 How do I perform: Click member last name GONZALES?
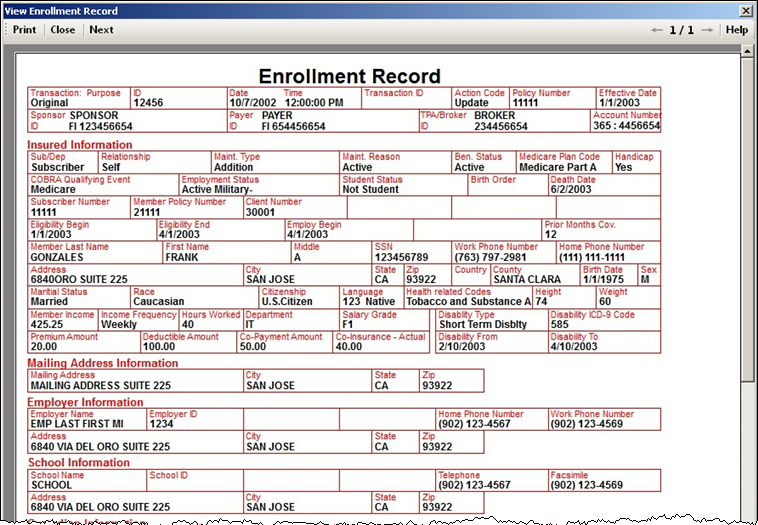click(57, 257)
